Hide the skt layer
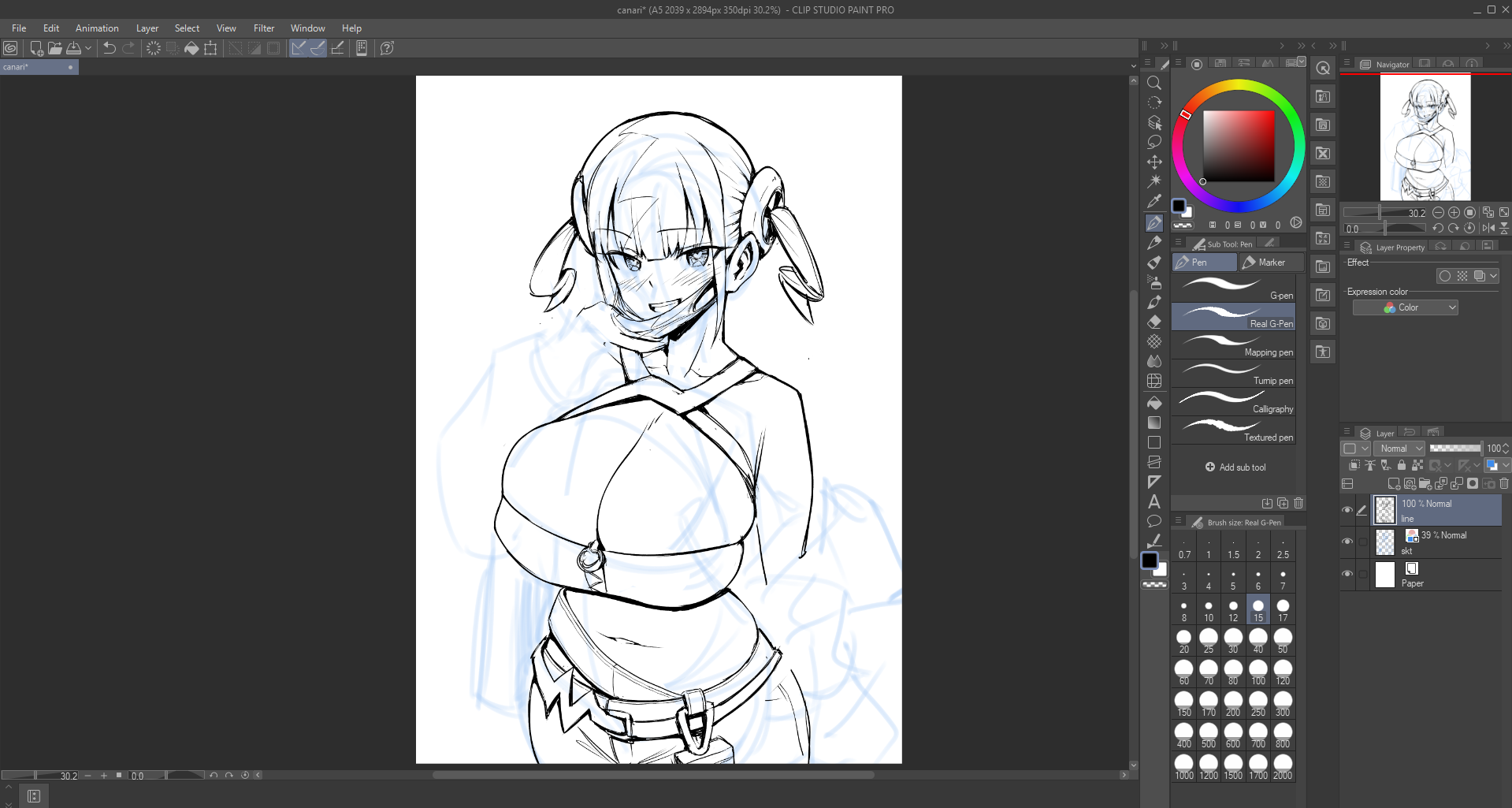The width and height of the screenshot is (1512, 808). 1347,542
